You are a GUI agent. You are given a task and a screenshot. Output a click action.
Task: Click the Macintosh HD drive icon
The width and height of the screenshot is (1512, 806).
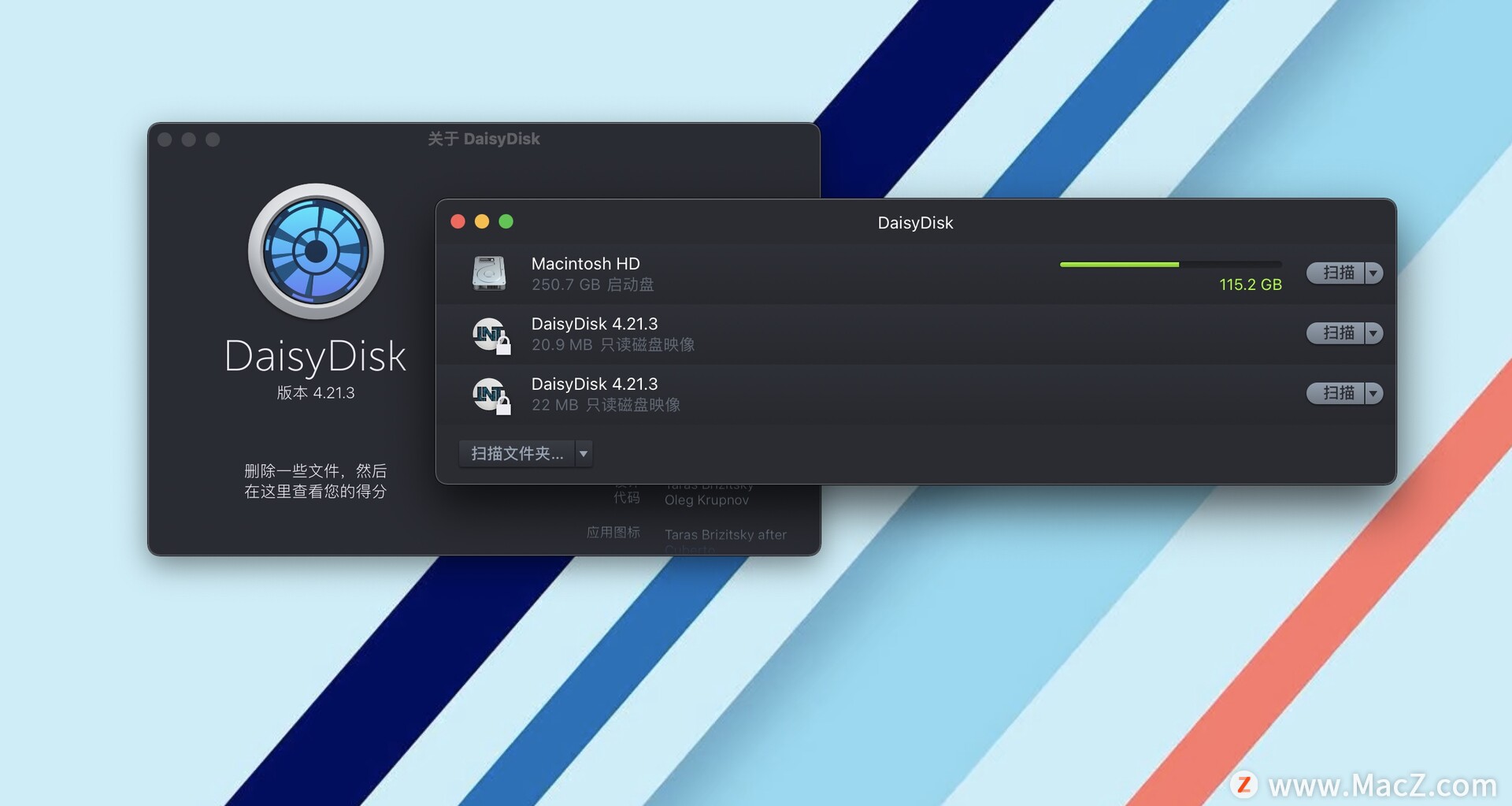click(489, 273)
